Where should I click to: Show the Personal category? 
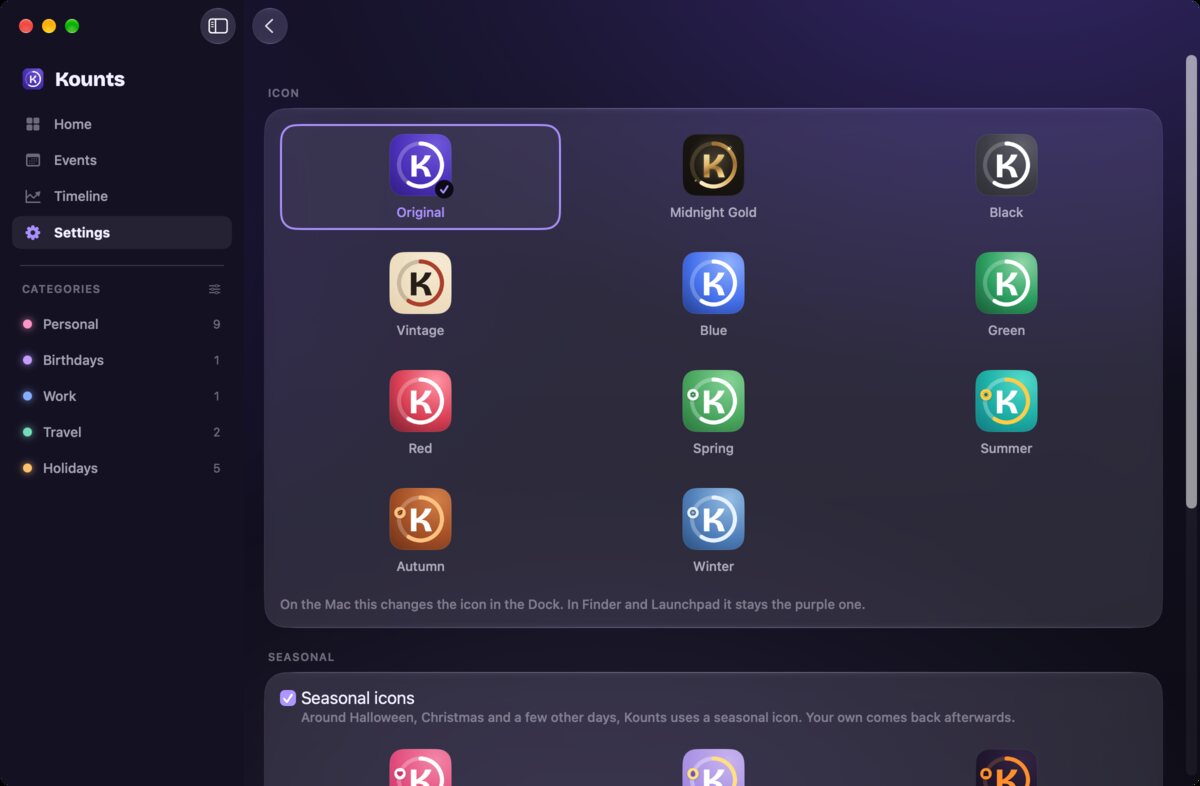[122, 324]
